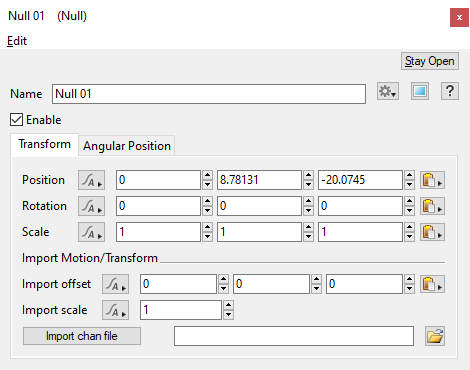Decrease second Import offset with down spinner

coord(316,289)
